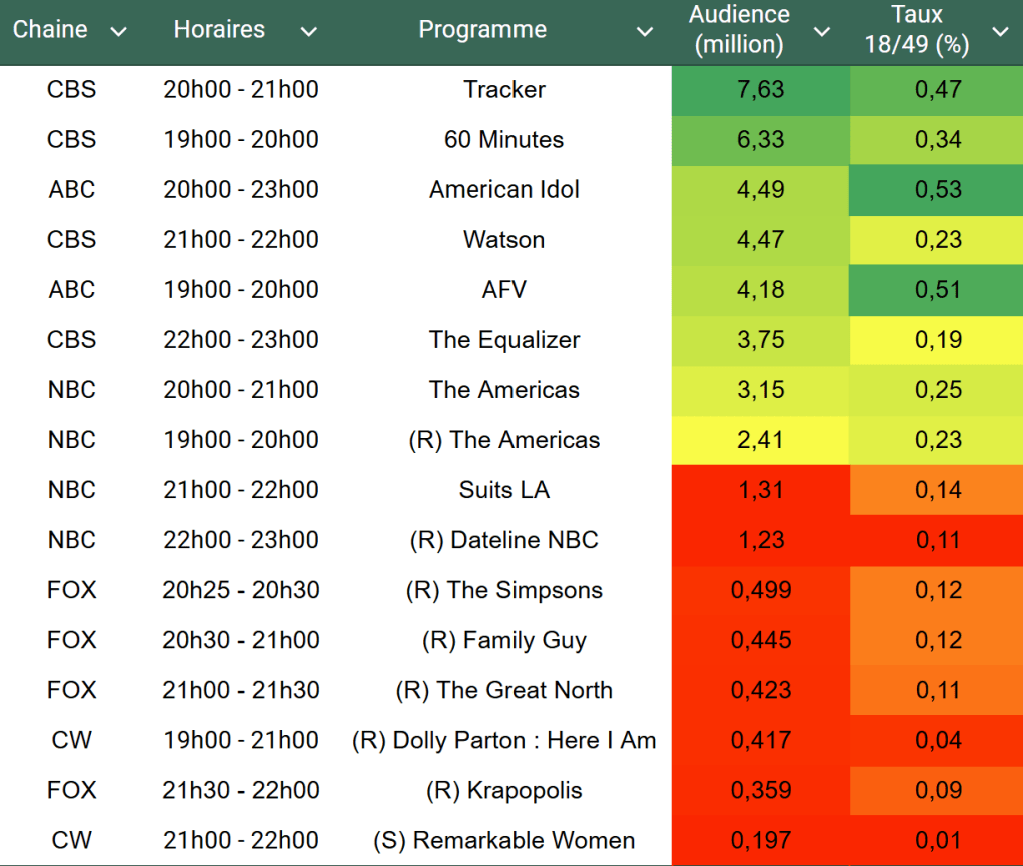Select the 0,01 rating cell

click(x=937, y=840)
